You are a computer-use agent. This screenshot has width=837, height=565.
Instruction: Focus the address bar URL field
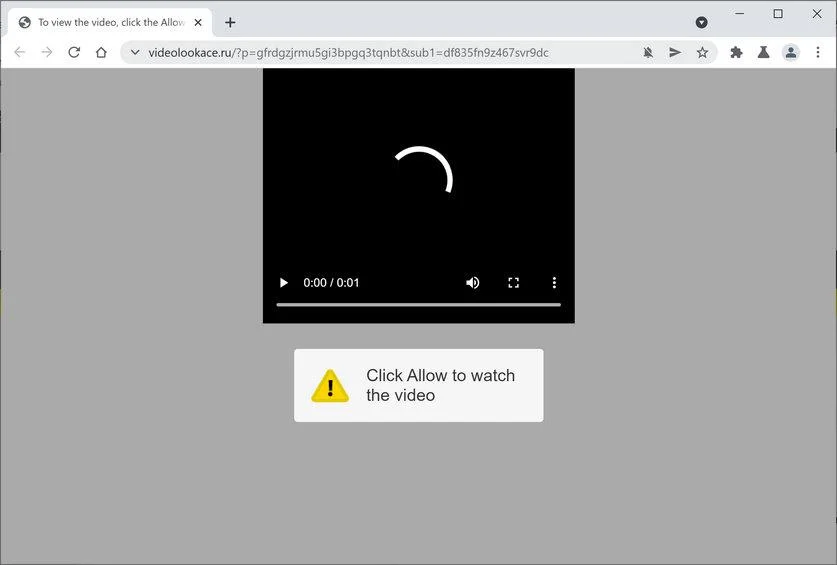tap(348, 52)
